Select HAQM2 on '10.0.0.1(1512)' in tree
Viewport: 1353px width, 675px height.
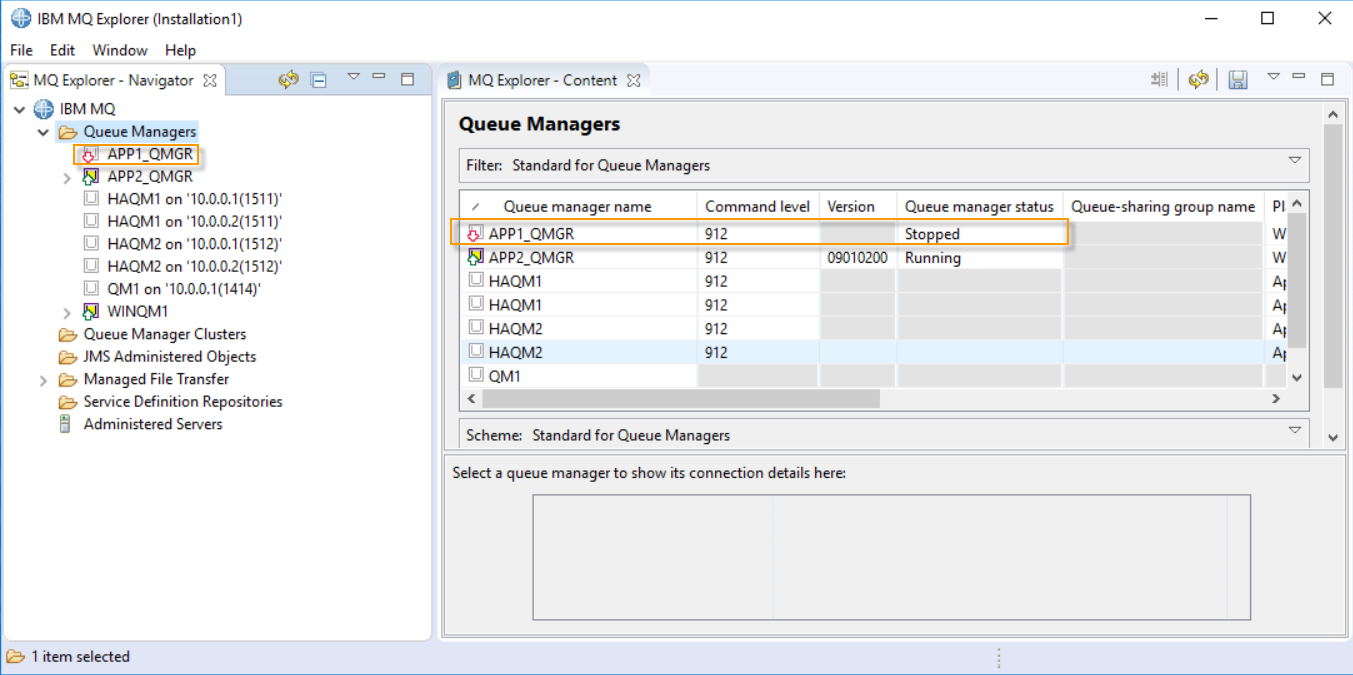[x=194, y=244]
